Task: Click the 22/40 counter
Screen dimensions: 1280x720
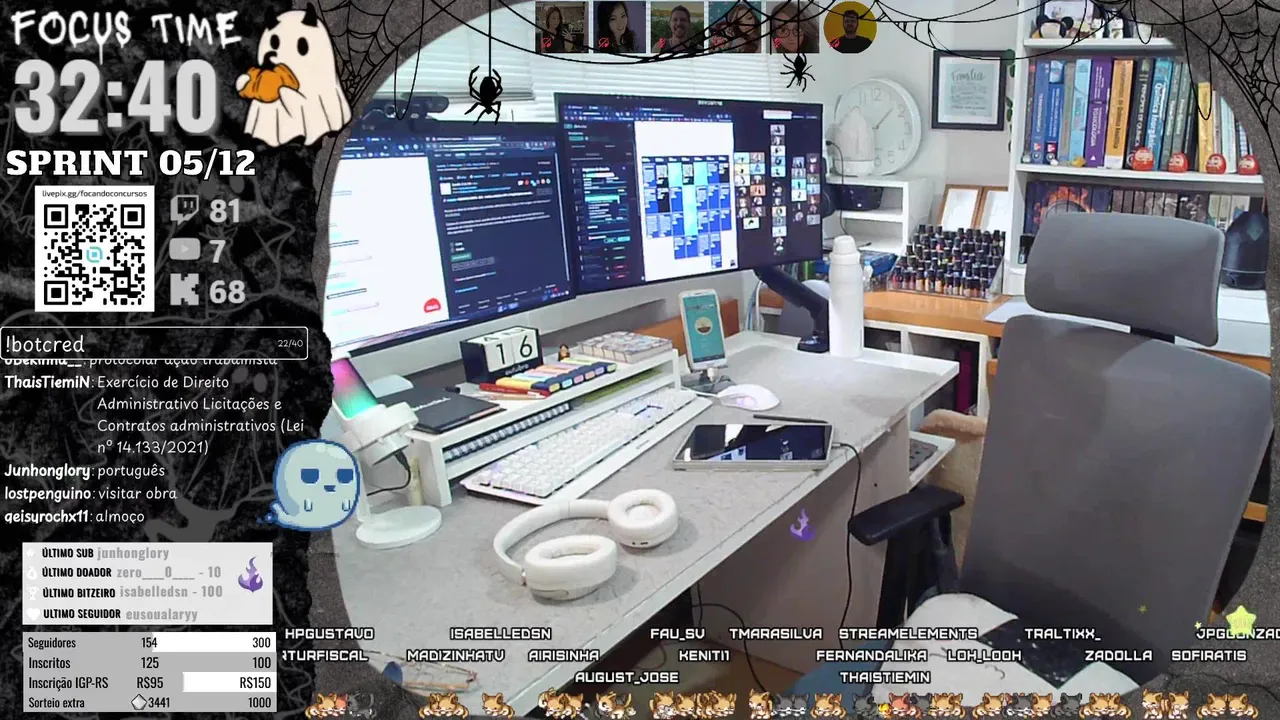Action: point(289,344)
